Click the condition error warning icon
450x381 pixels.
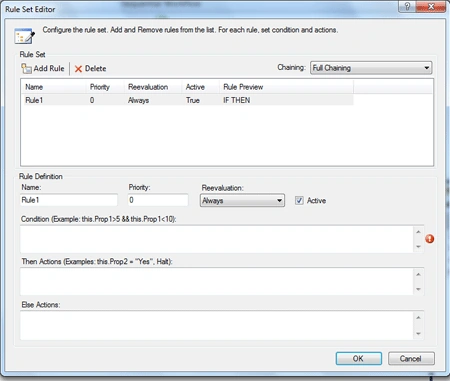point(430,239)
